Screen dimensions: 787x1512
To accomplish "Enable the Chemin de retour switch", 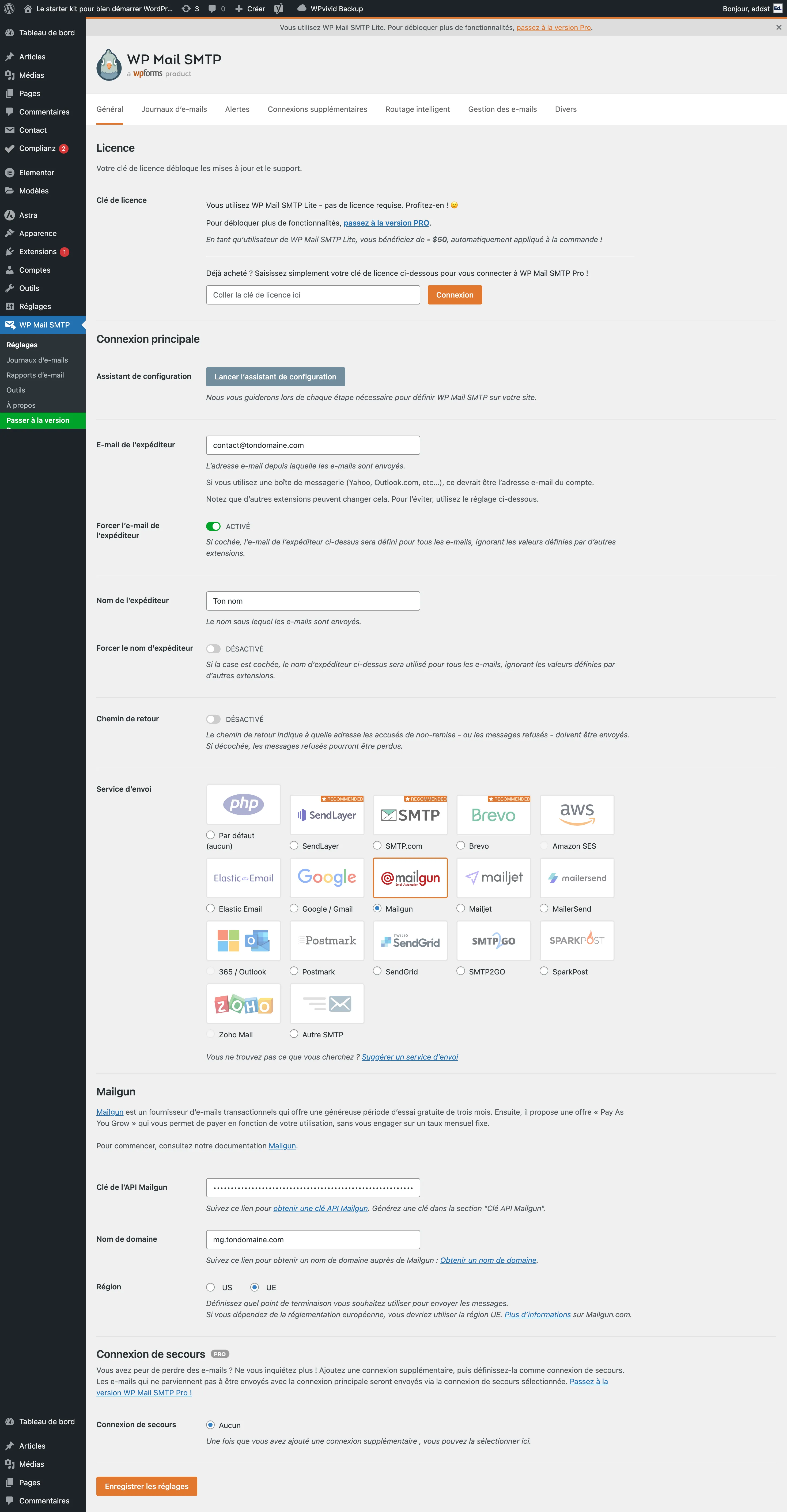I will click(x=213, y=719).
